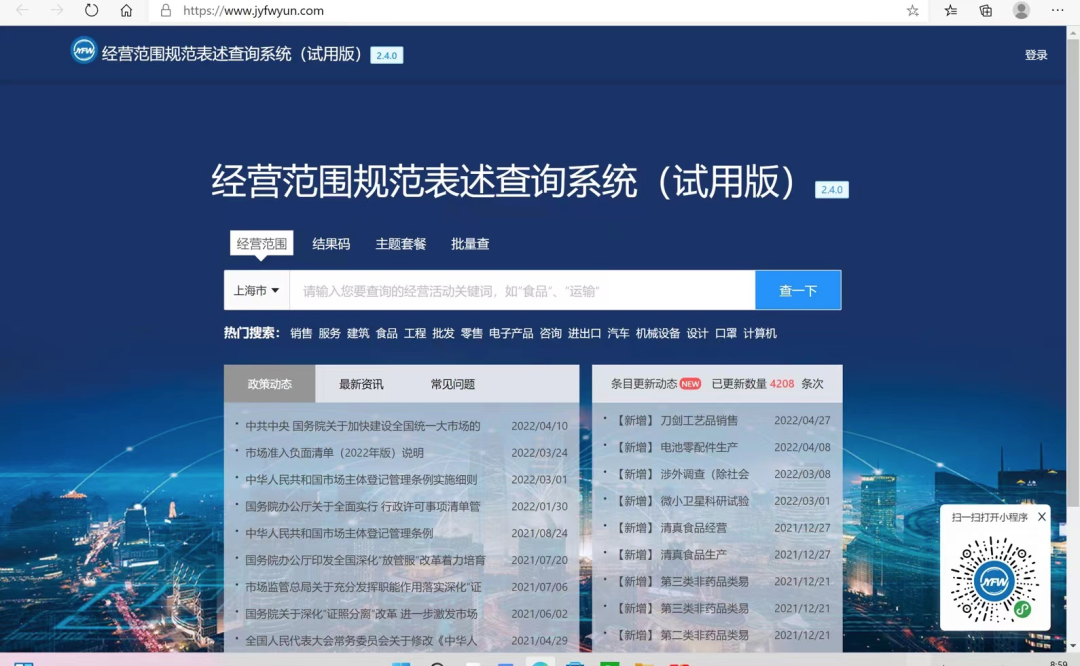This screenshot has height=666, width=1080.
Task: Click the browser profile avatar icon
Action: (x=1021, y=11)
